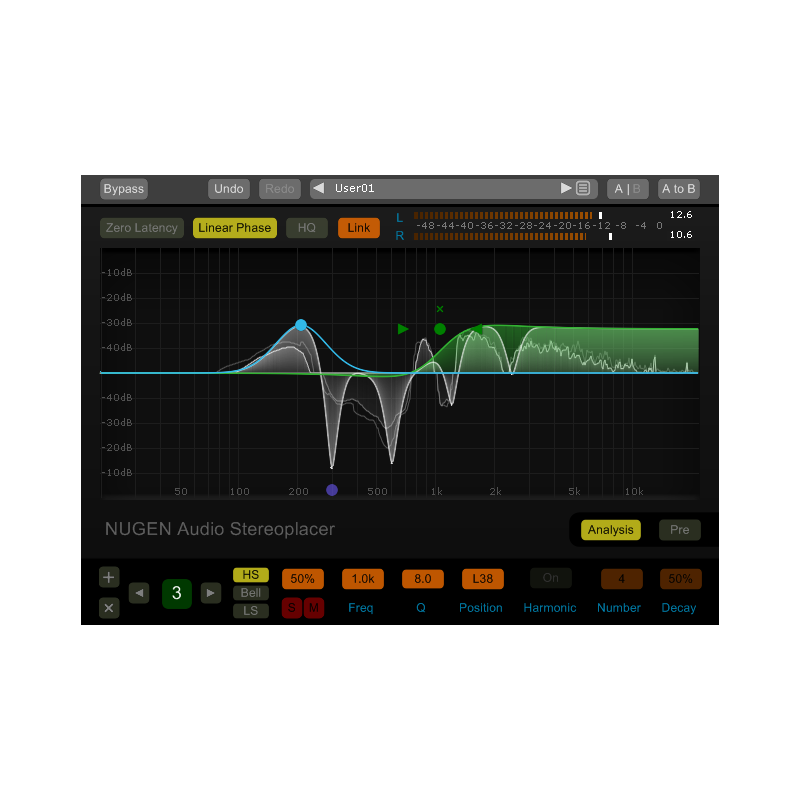Advance to the next band arrow
The width and height of the screenshot is (800, 800).
(211, 592)
